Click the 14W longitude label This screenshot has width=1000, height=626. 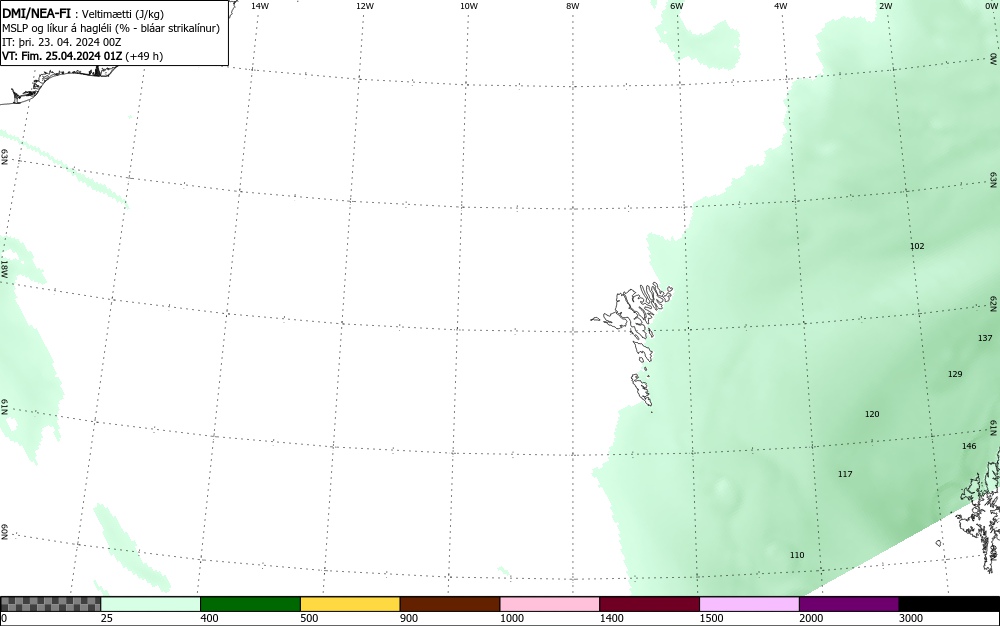coord(260,6)
